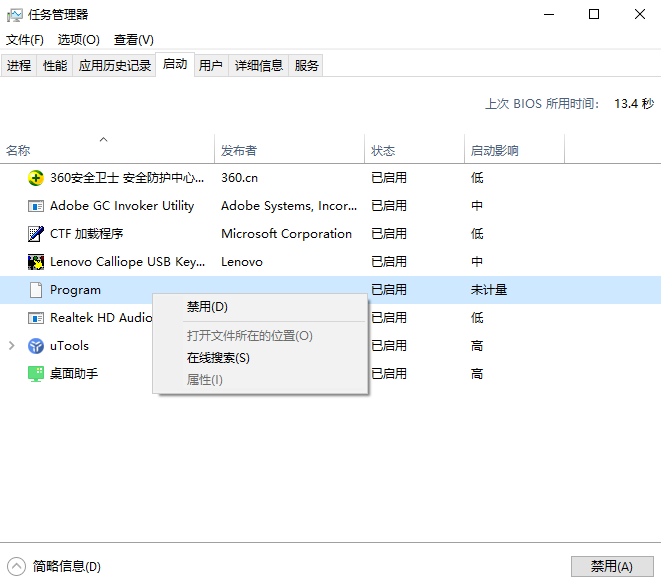
Task: Select the 360安全卫士 安全防护中心 row name
Action: point(127,178)
